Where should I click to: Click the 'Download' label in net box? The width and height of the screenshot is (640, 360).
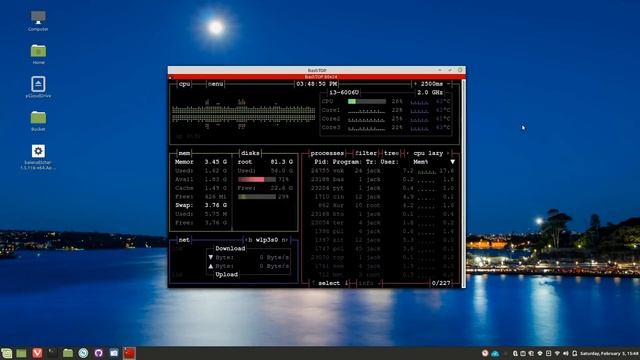pyautogui.click(x=230, y=248)
